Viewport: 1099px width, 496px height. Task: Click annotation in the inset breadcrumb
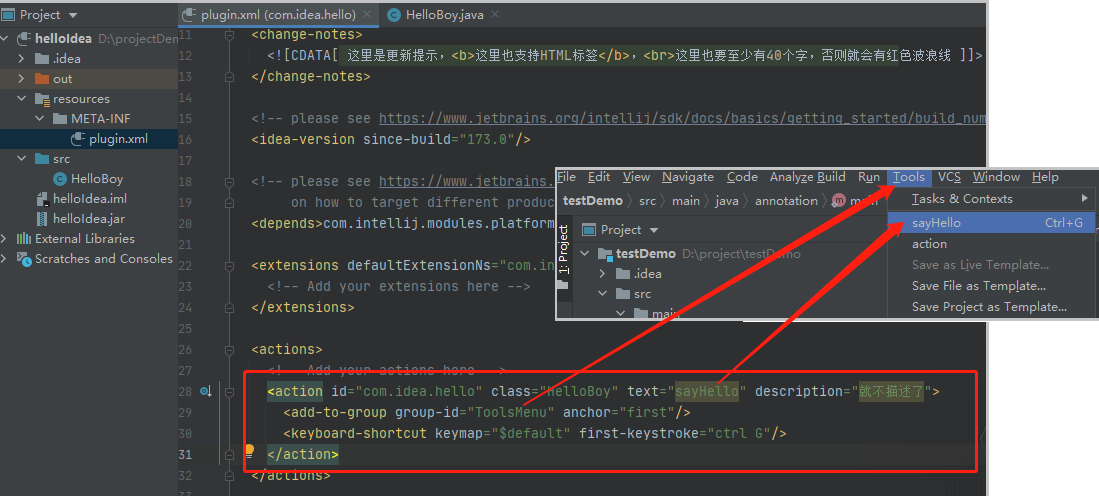click(x=786, y=201)
